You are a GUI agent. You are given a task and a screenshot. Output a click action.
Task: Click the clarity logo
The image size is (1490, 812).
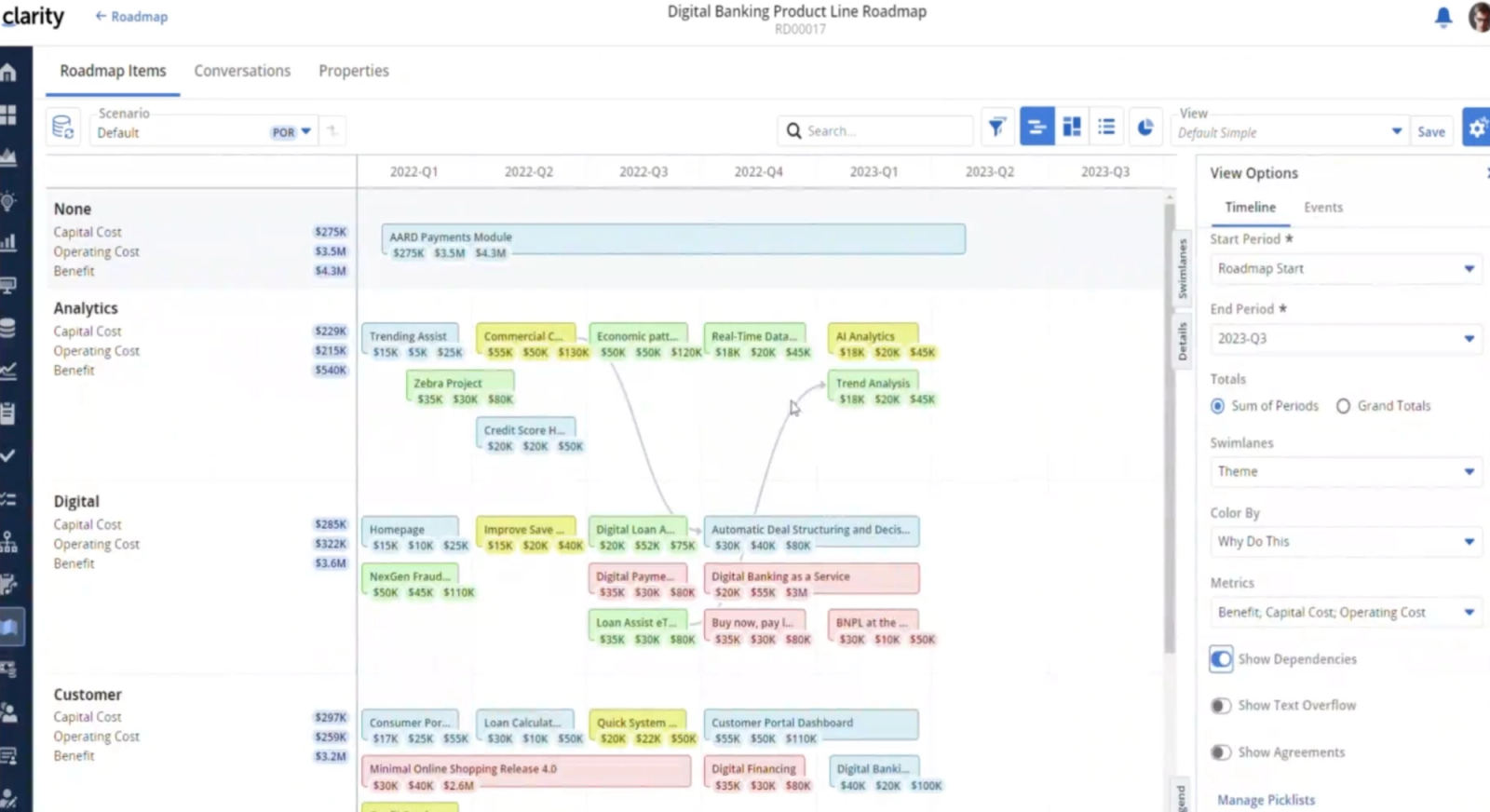33,17
